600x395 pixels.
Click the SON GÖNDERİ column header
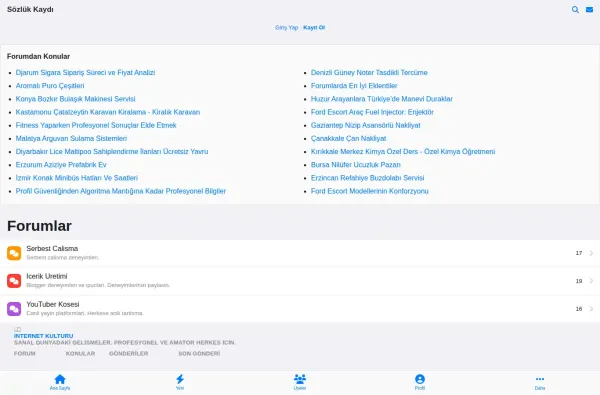(199, 354)
